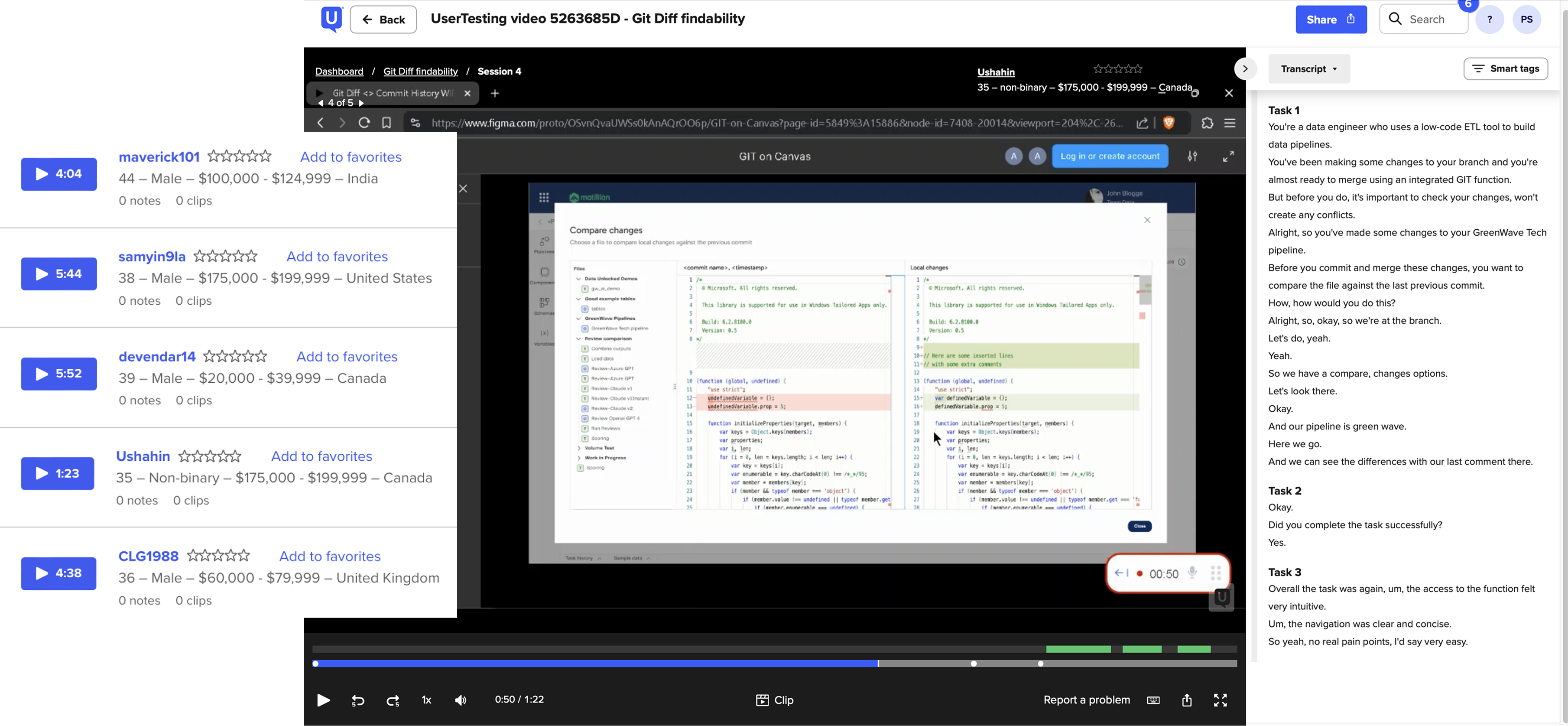
Task: Click the share-export icon in player controls
Action: pyautogui.click(x=1186, y=700)
